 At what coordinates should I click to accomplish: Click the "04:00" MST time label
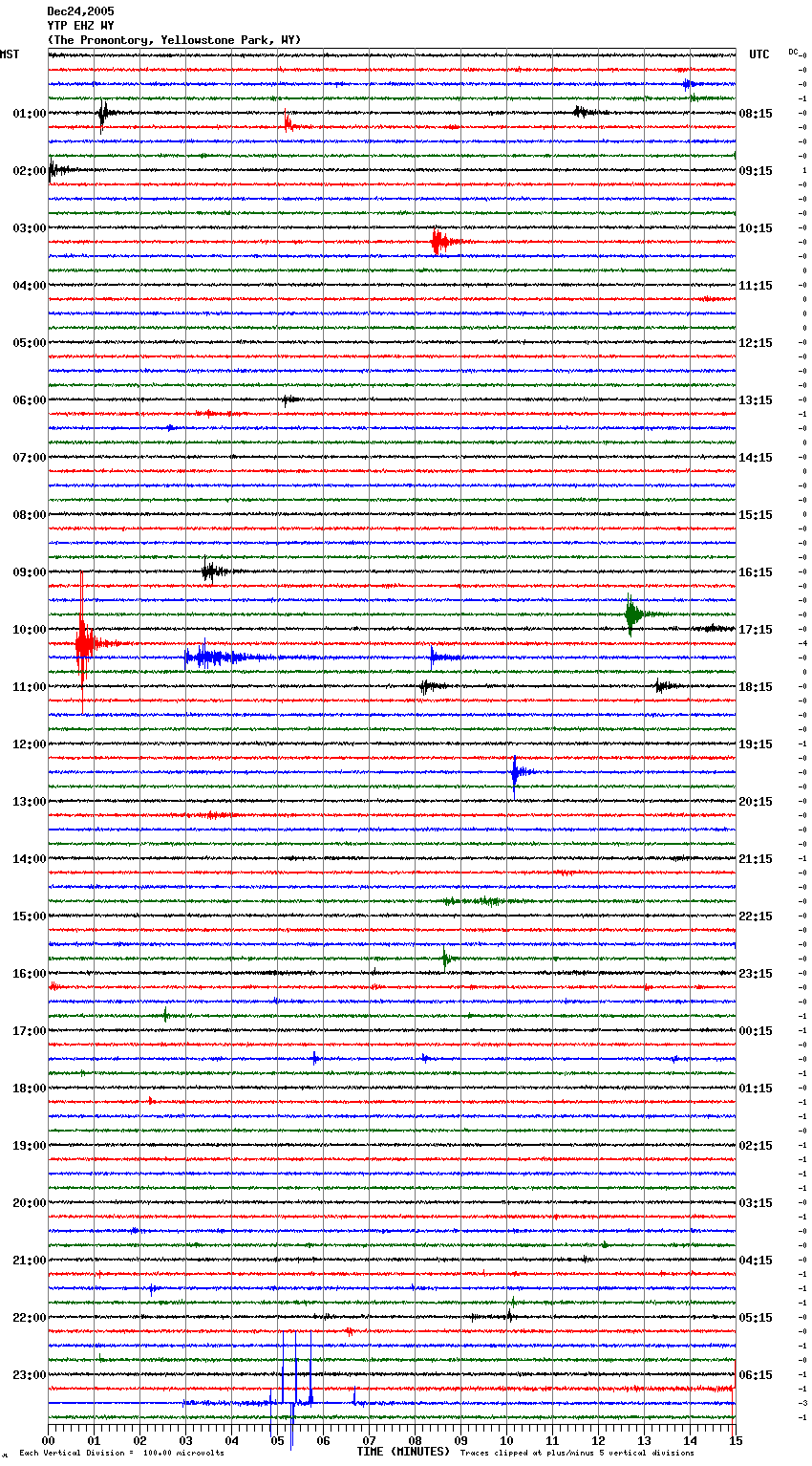[29, 286]
